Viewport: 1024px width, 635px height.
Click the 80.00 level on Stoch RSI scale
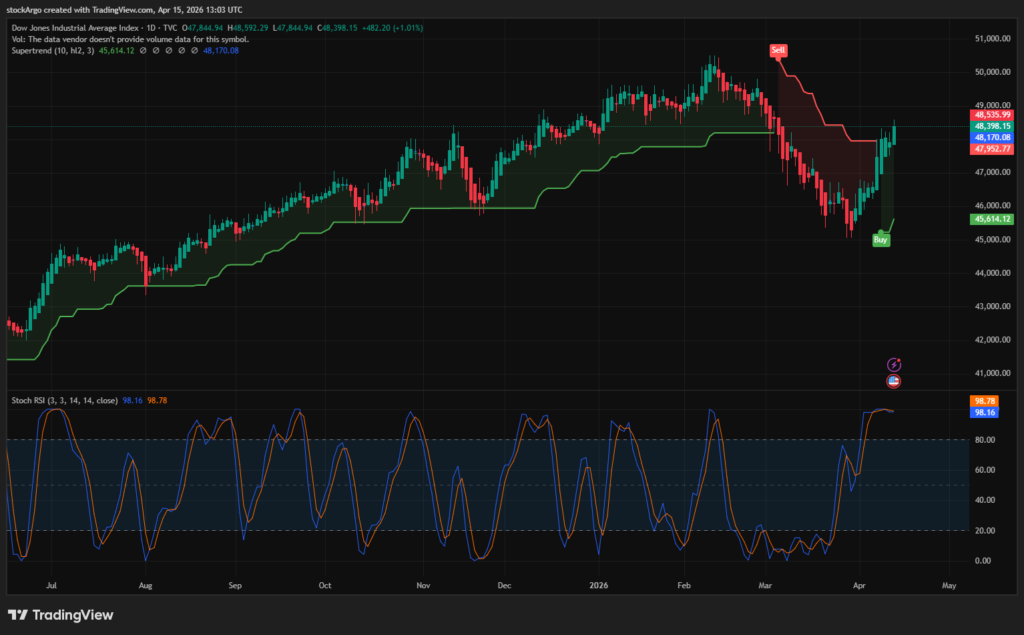point(984,440)
